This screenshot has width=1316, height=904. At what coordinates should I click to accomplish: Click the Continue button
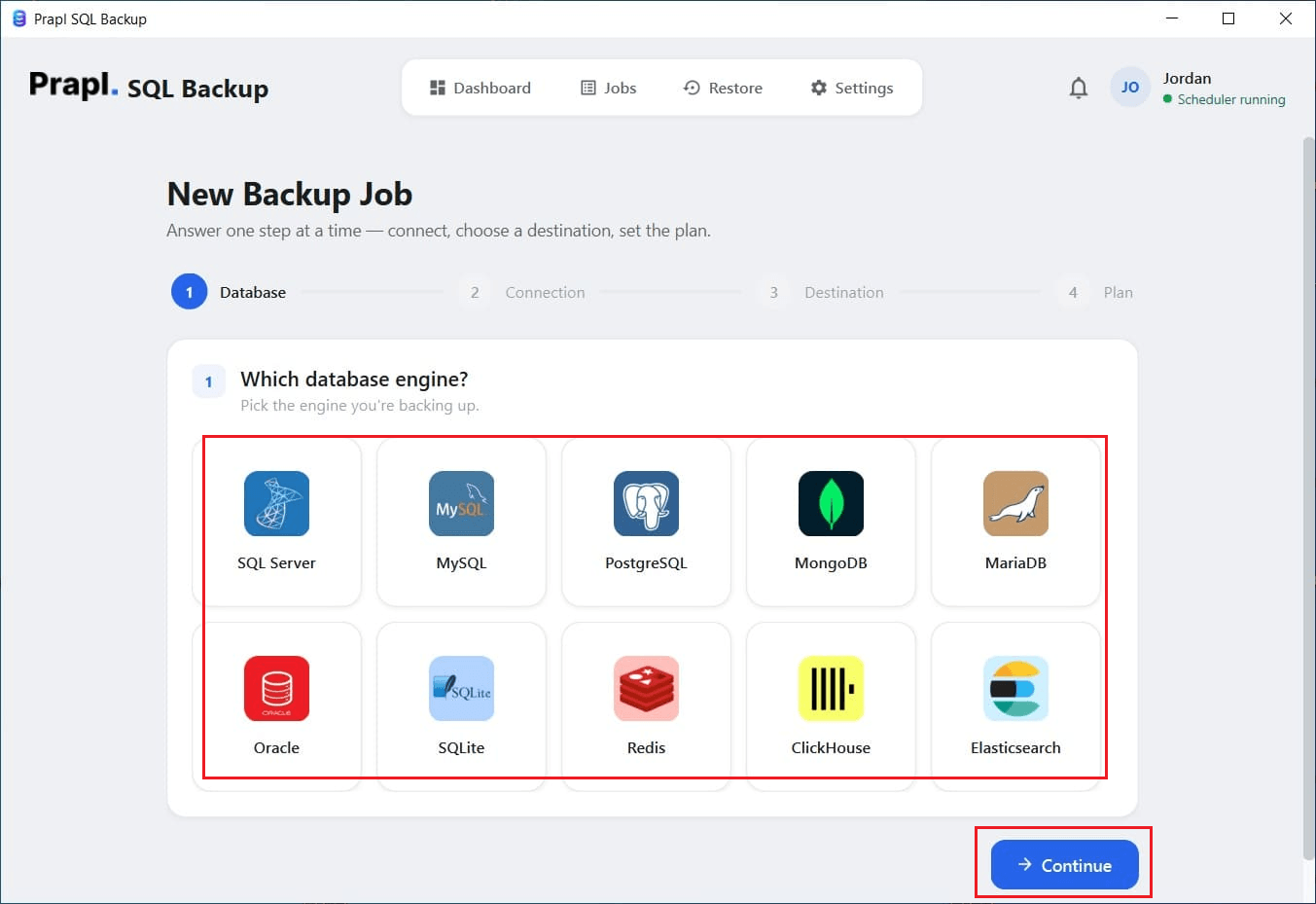(x=1064, y=865)
